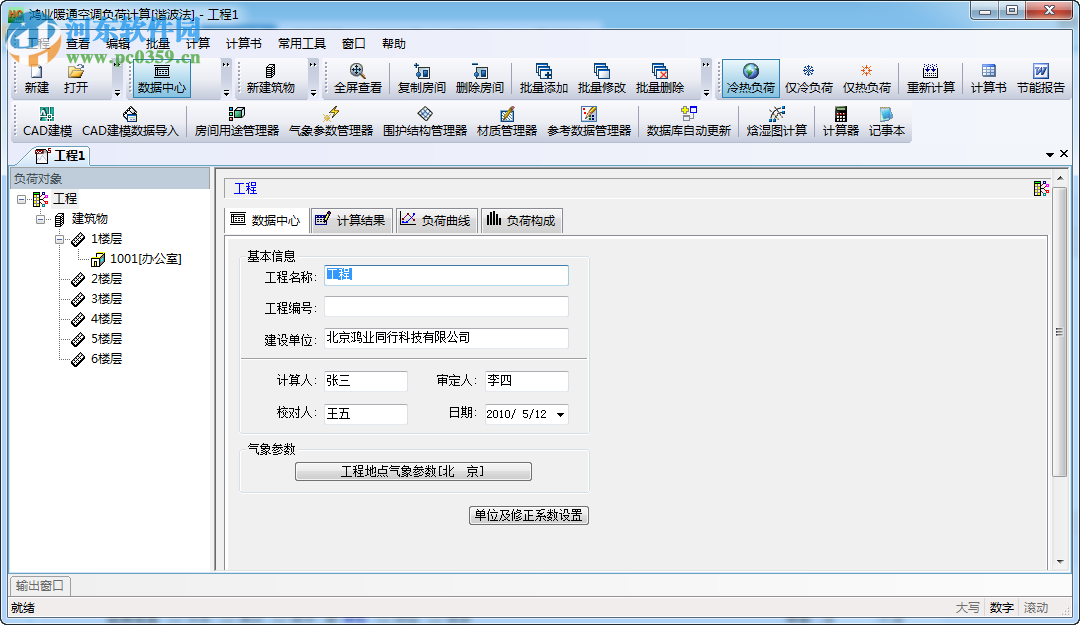Select room 1001[办公室] in tree
This screenshot has width=1080, height=625.
[145, 259]
